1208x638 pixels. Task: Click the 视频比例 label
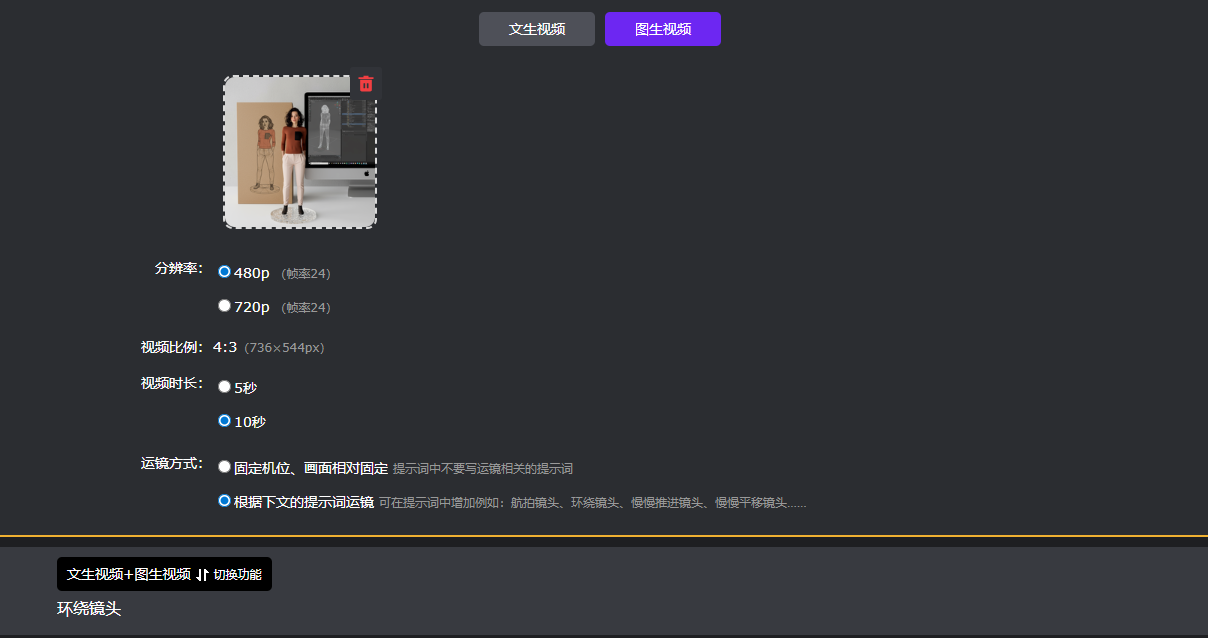[172, 348]
